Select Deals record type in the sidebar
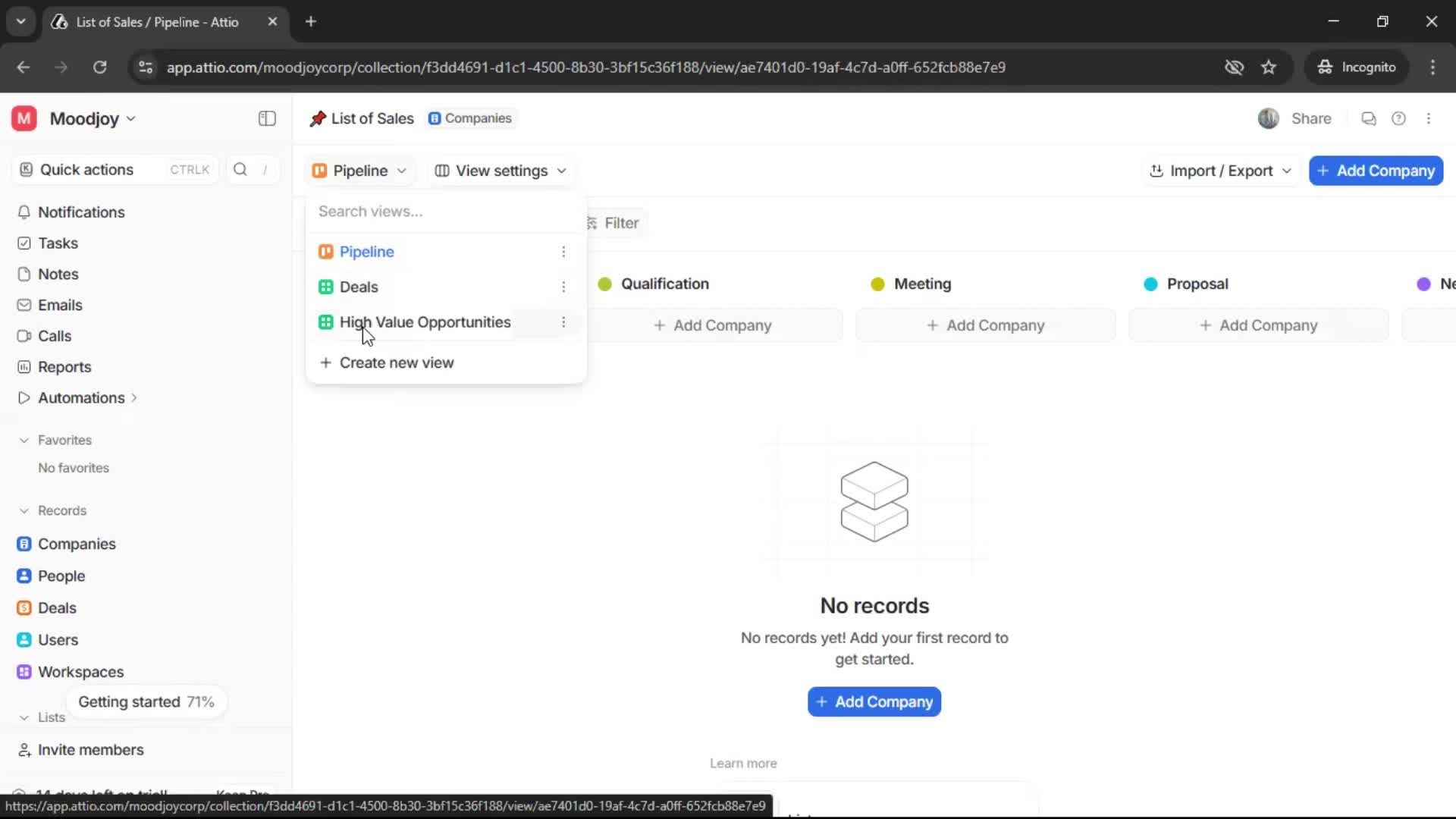 point(57,607)
